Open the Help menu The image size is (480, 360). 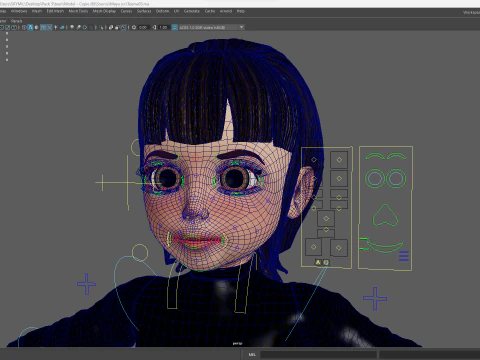(x=241, y=11)
